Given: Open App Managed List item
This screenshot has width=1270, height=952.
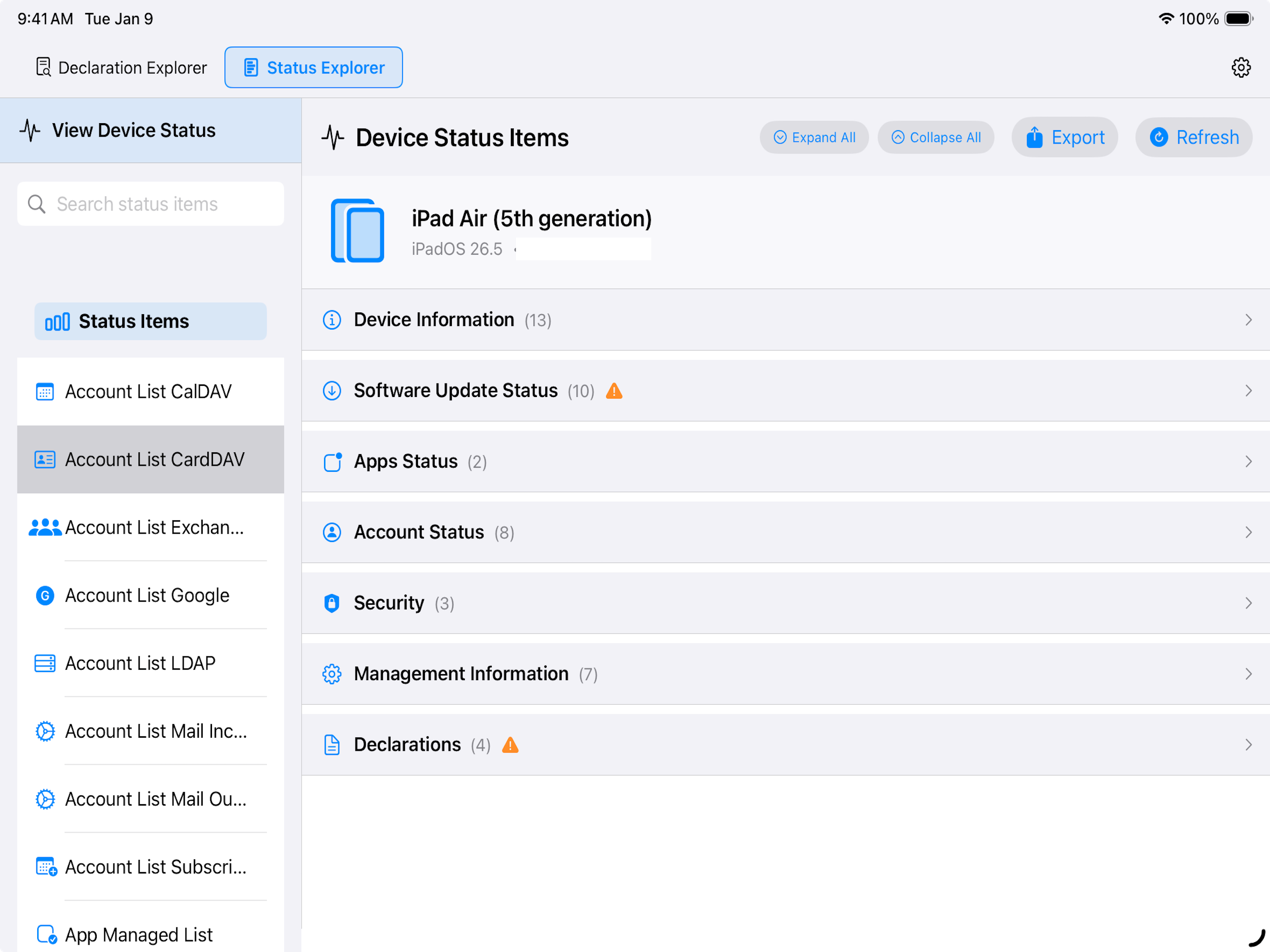Looking at the screenshot, I should point(151,934).
